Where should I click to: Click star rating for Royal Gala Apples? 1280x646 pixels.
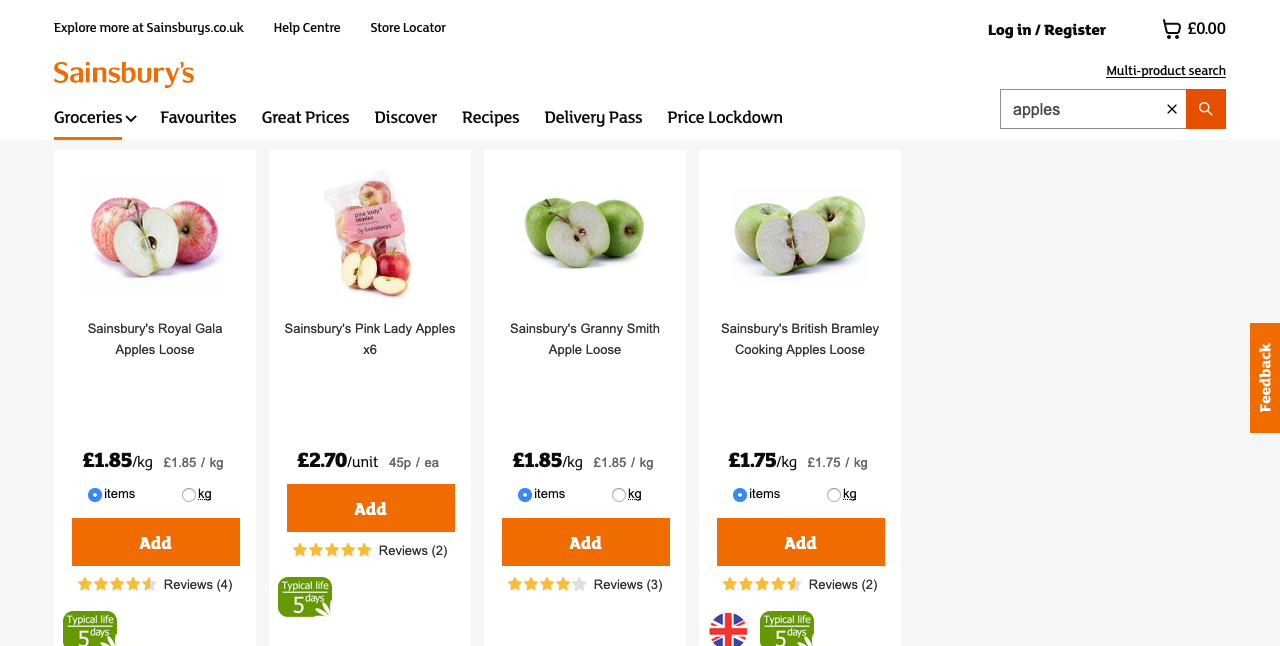click(x=117, y=584)
